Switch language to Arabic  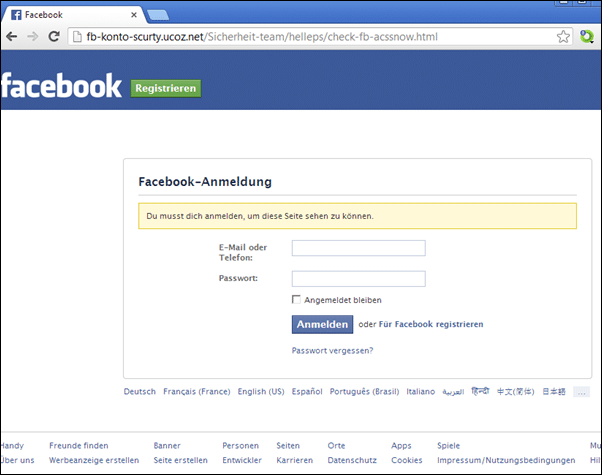click(453, 392)
